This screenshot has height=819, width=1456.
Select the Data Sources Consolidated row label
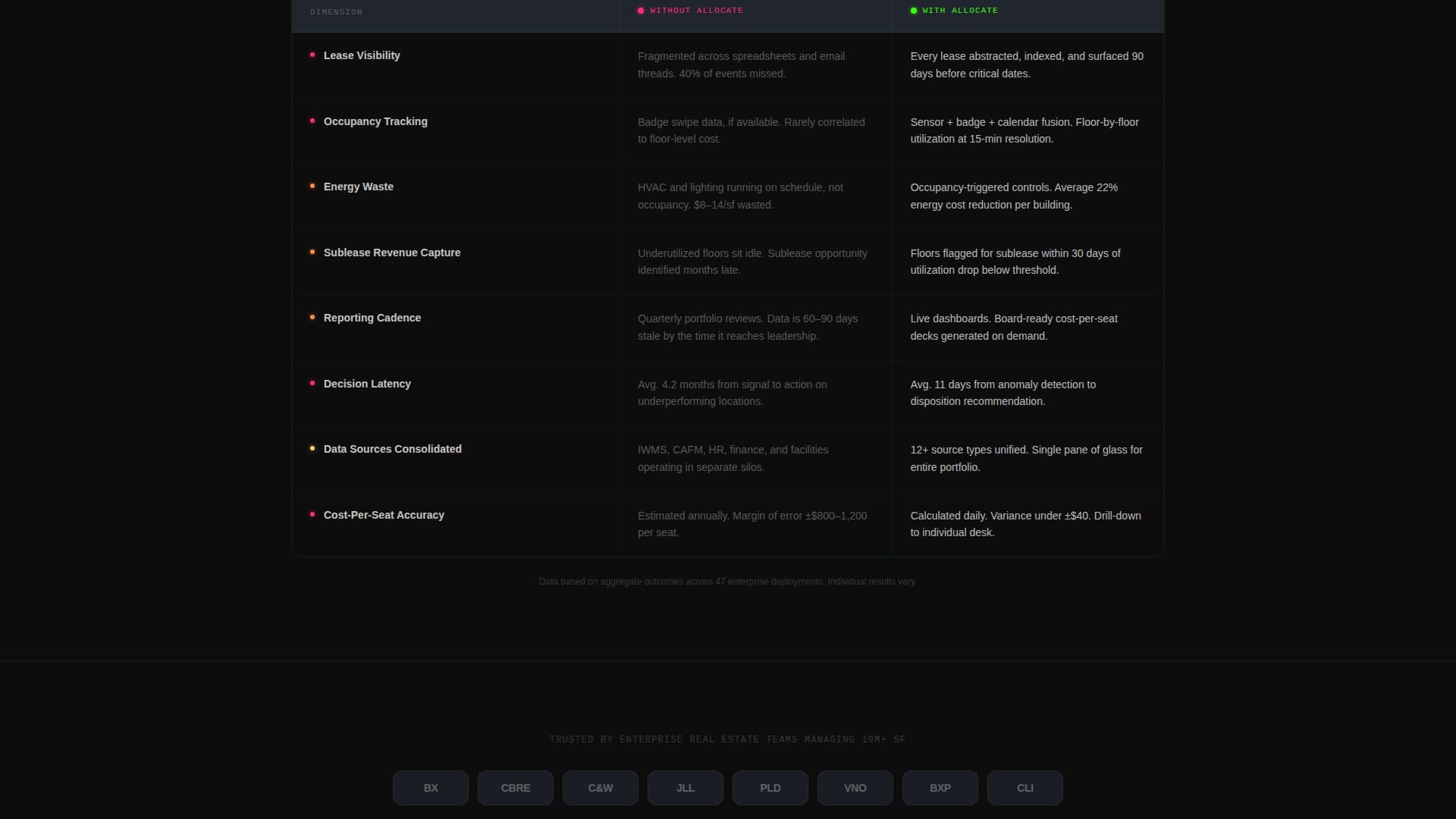392,449
